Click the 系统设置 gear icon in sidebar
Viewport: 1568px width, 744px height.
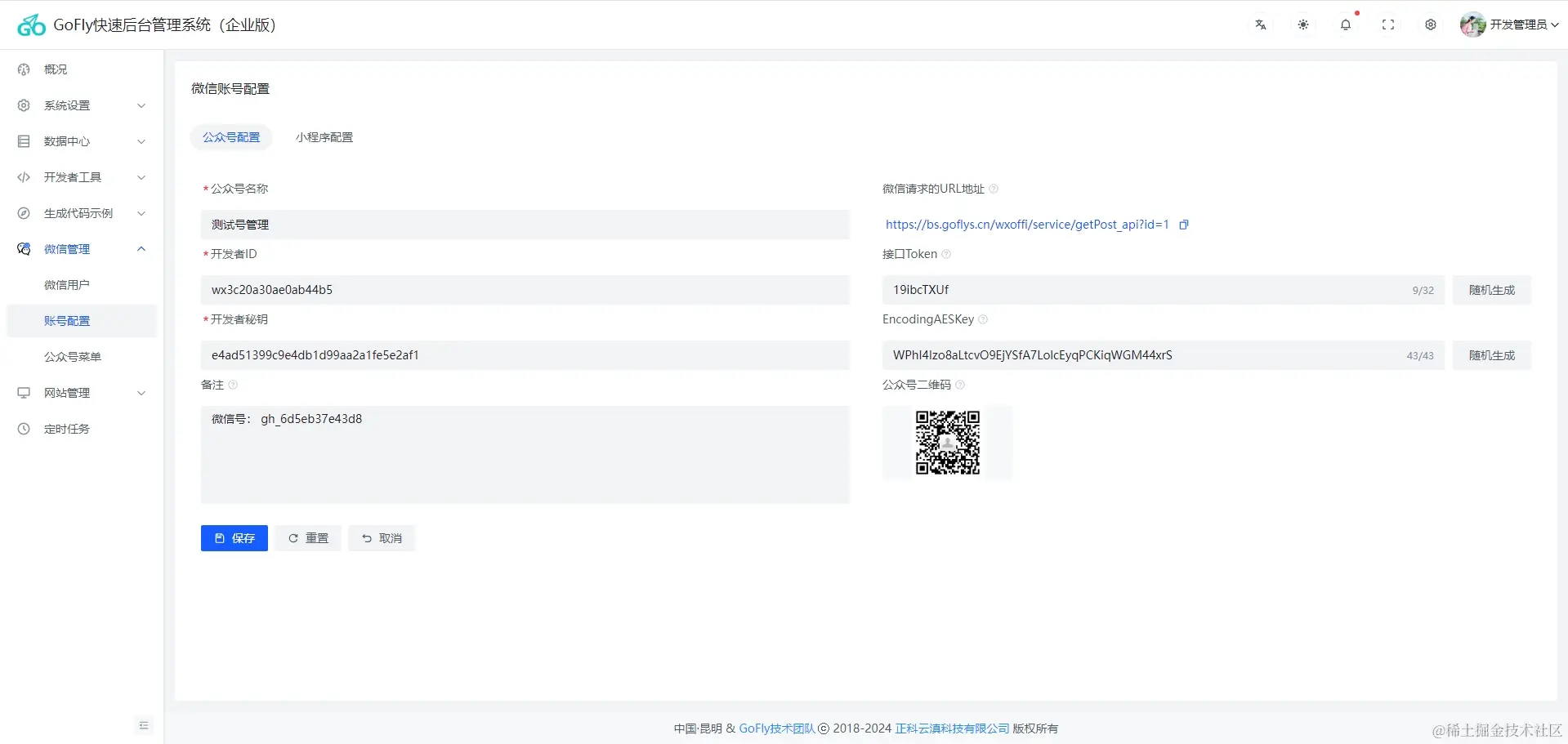[24, 105]
